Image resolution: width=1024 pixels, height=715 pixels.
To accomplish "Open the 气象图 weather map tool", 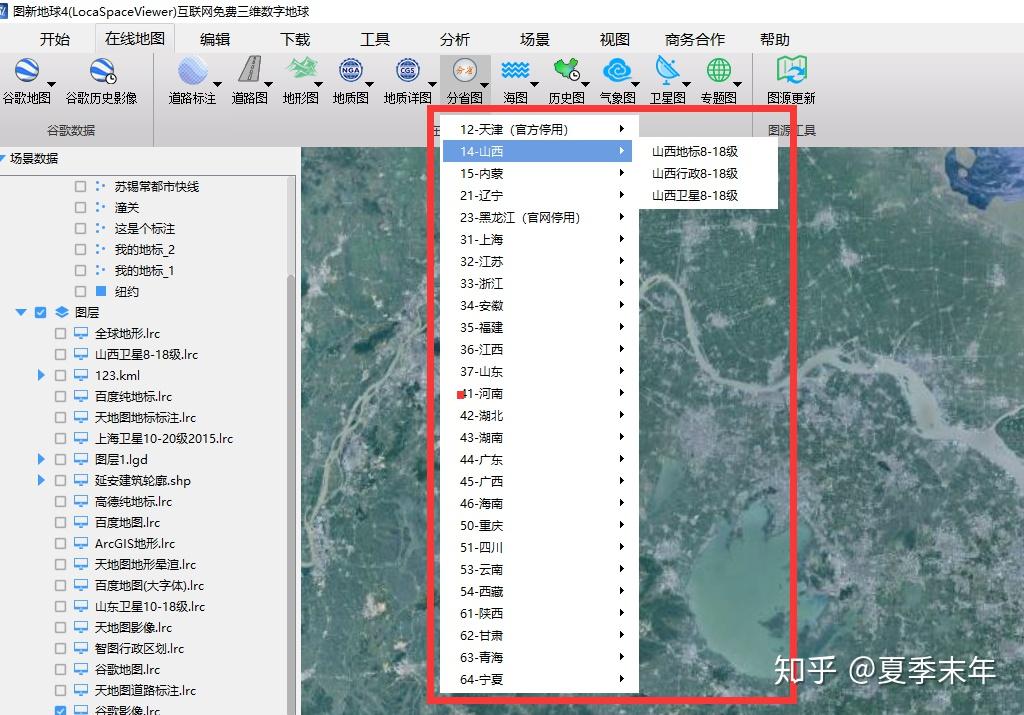I will tap(619, 80).
